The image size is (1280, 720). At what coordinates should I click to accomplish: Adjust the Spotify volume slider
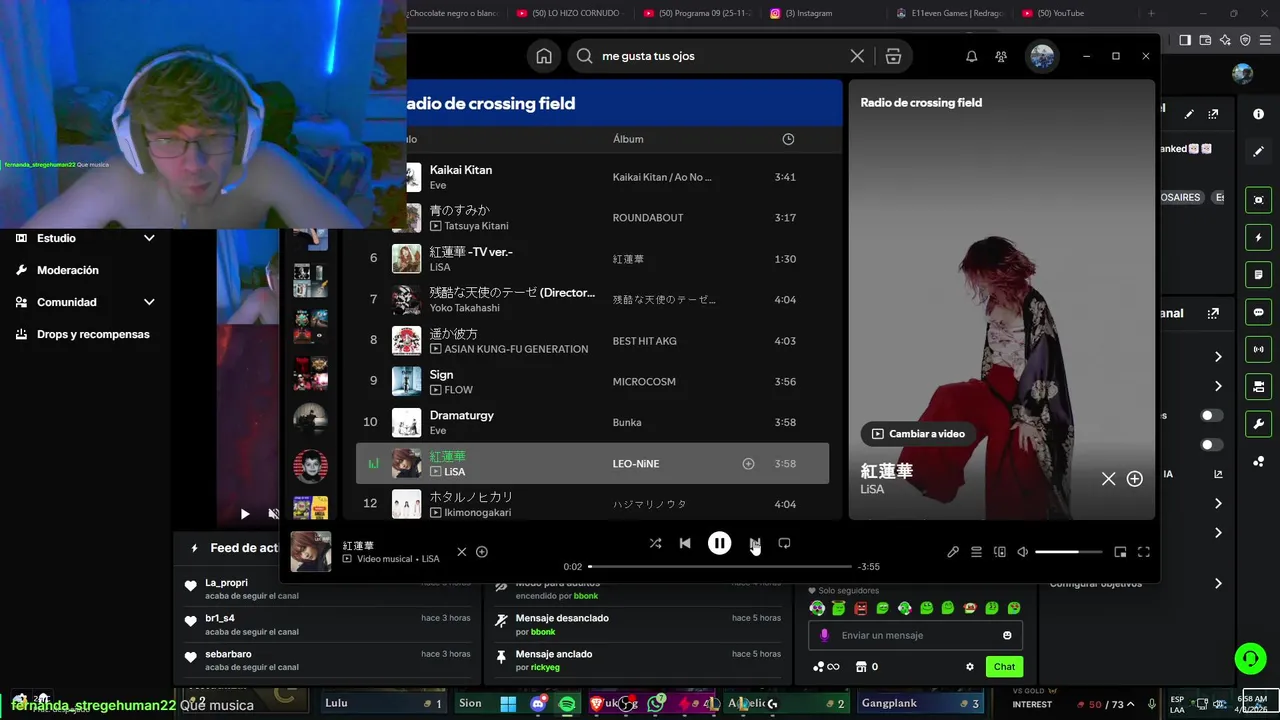coord(1068,552)
